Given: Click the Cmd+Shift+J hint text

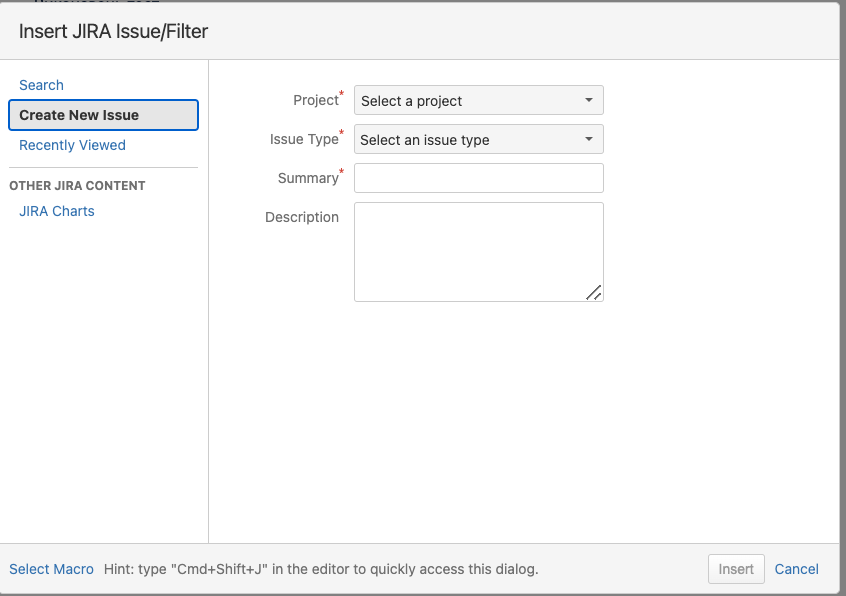Looking at the screenshot, I should pos(321,569).
